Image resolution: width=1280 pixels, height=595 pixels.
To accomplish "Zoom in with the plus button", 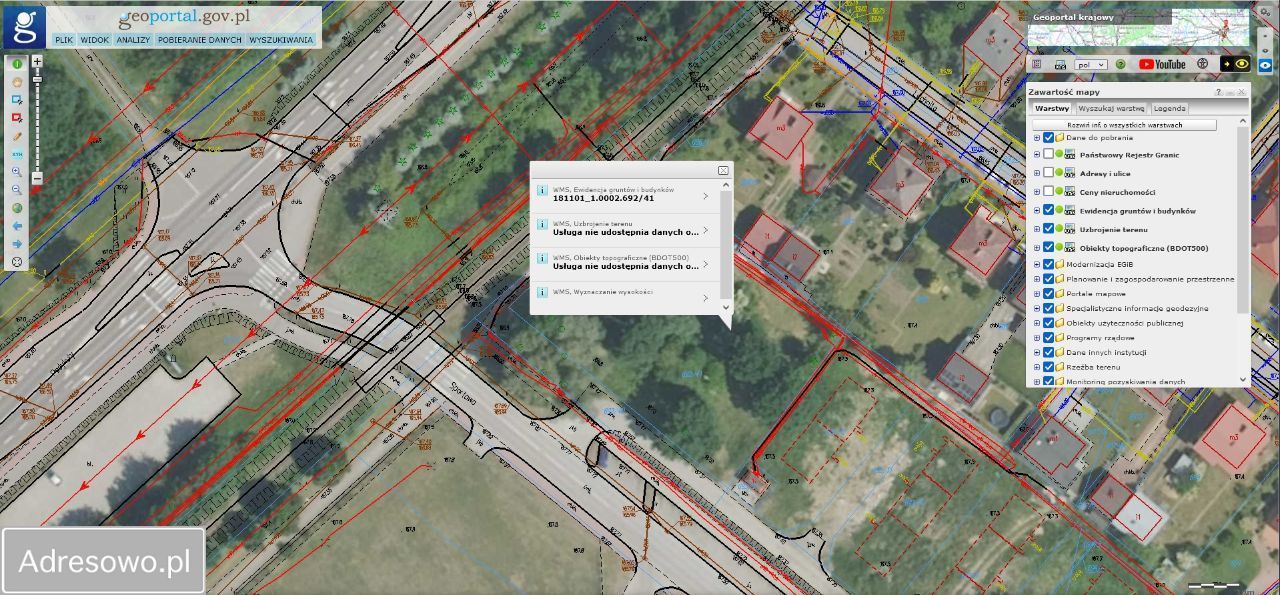I will 37,61.
